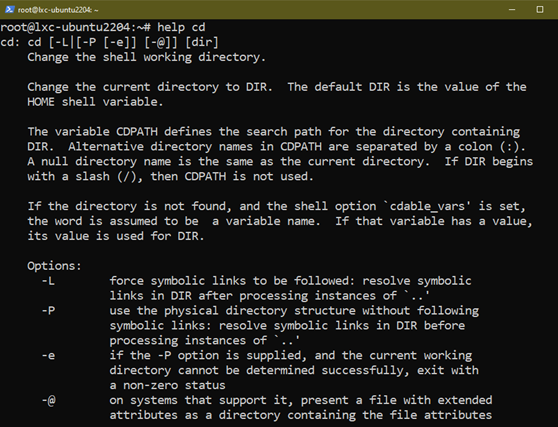The image size is (558, 427).
Task: Minimize the terminal window
Action: 512,10
